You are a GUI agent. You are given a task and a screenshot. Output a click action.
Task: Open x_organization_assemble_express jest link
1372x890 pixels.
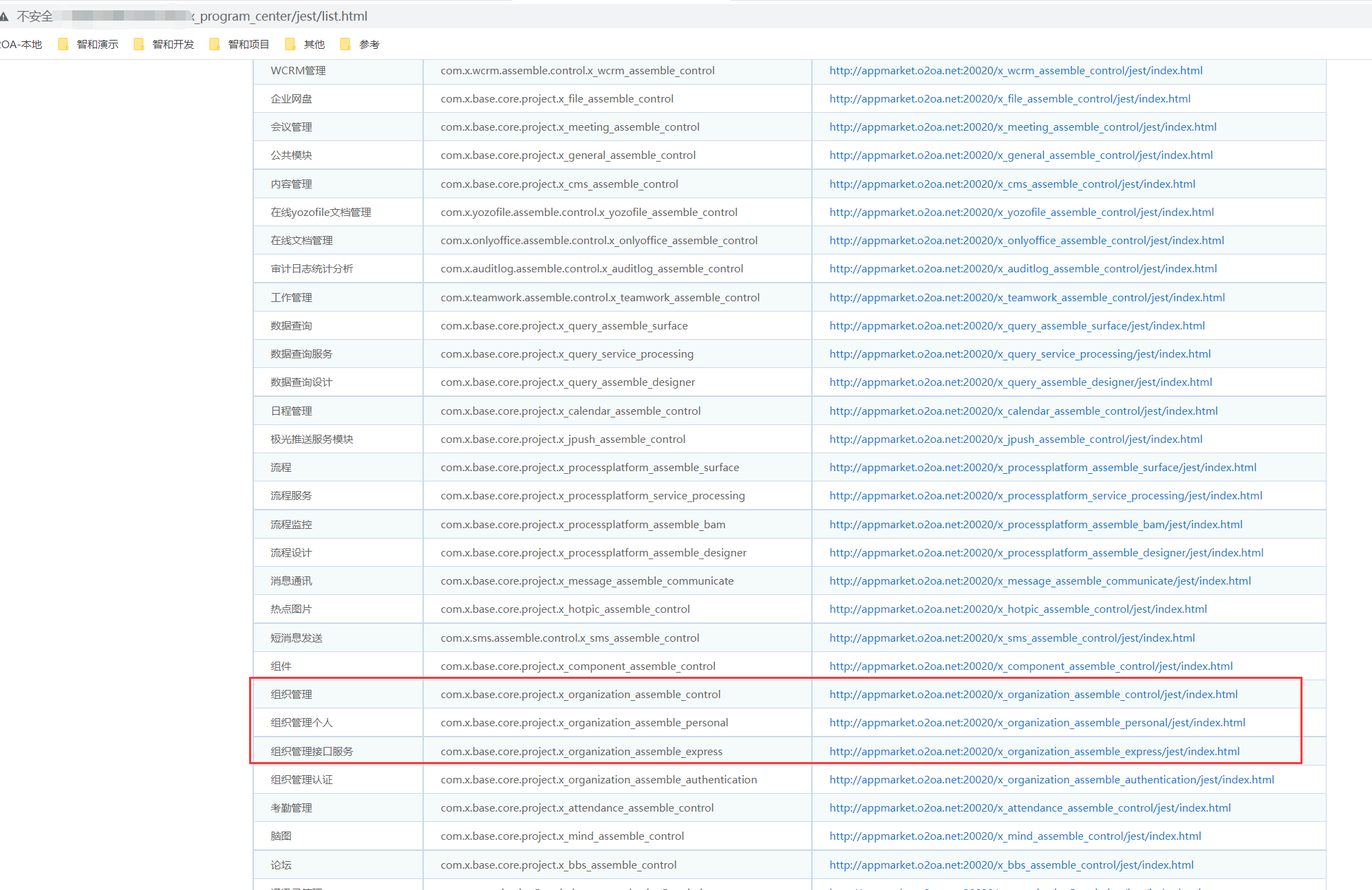point(1034,751)
